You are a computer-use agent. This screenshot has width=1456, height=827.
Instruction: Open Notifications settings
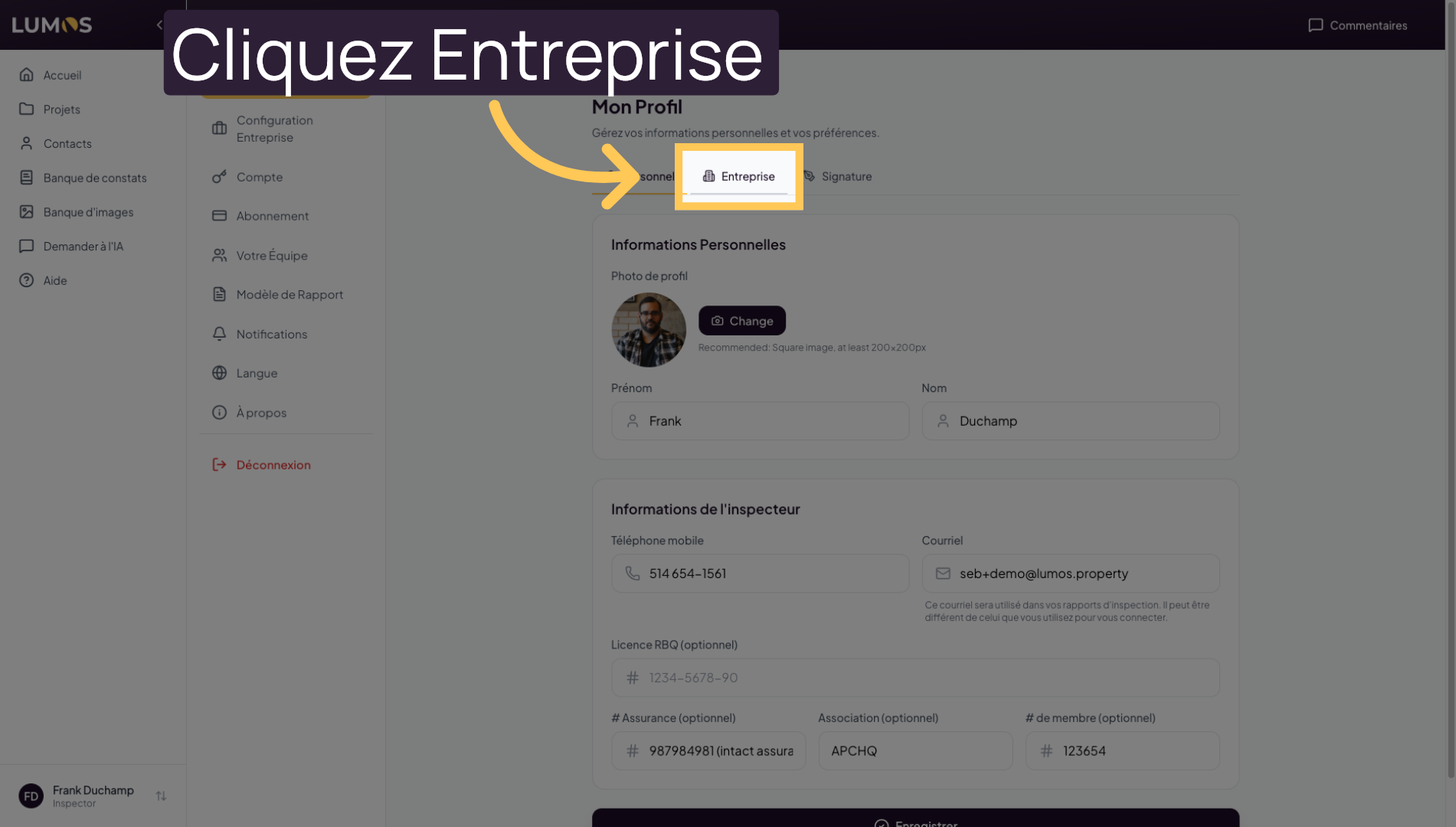click(271, 335)
